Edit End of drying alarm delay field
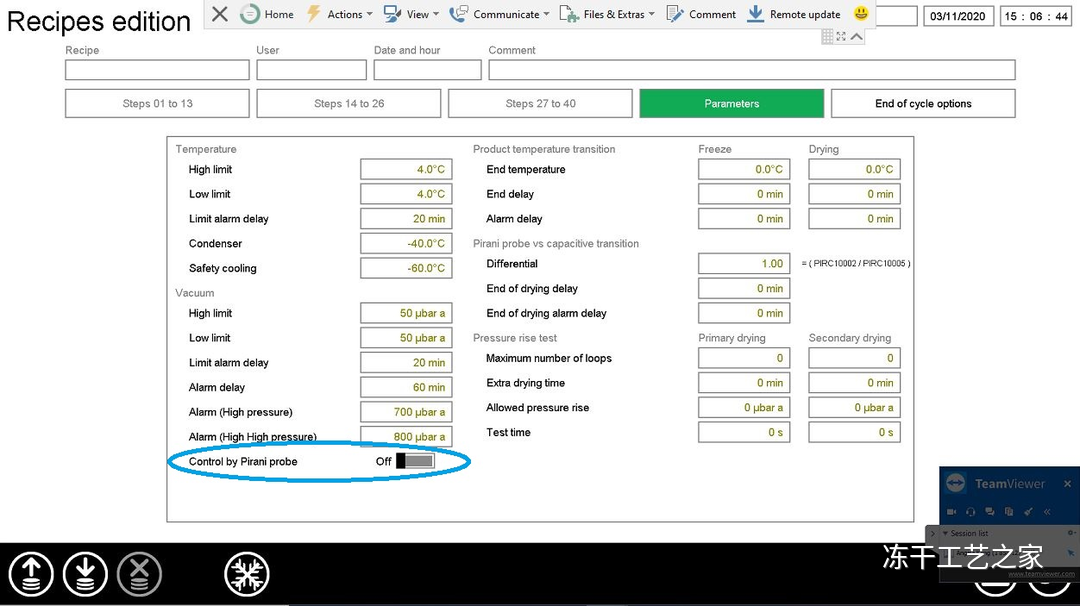Image resolution: width=1080 pixels, height=606 pixels. point(744,313)
